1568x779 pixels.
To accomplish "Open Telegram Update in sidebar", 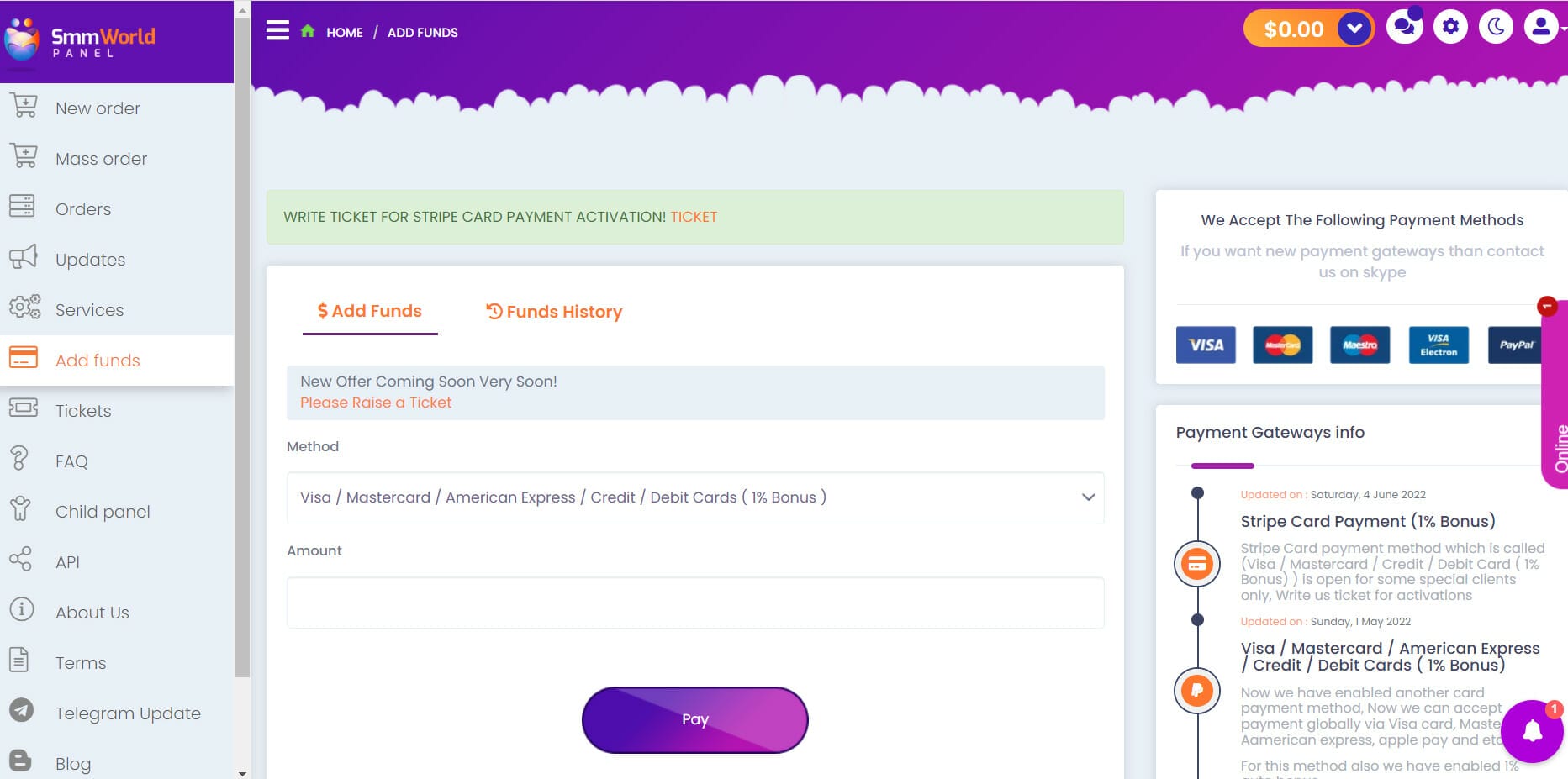I will pos(128,713).
